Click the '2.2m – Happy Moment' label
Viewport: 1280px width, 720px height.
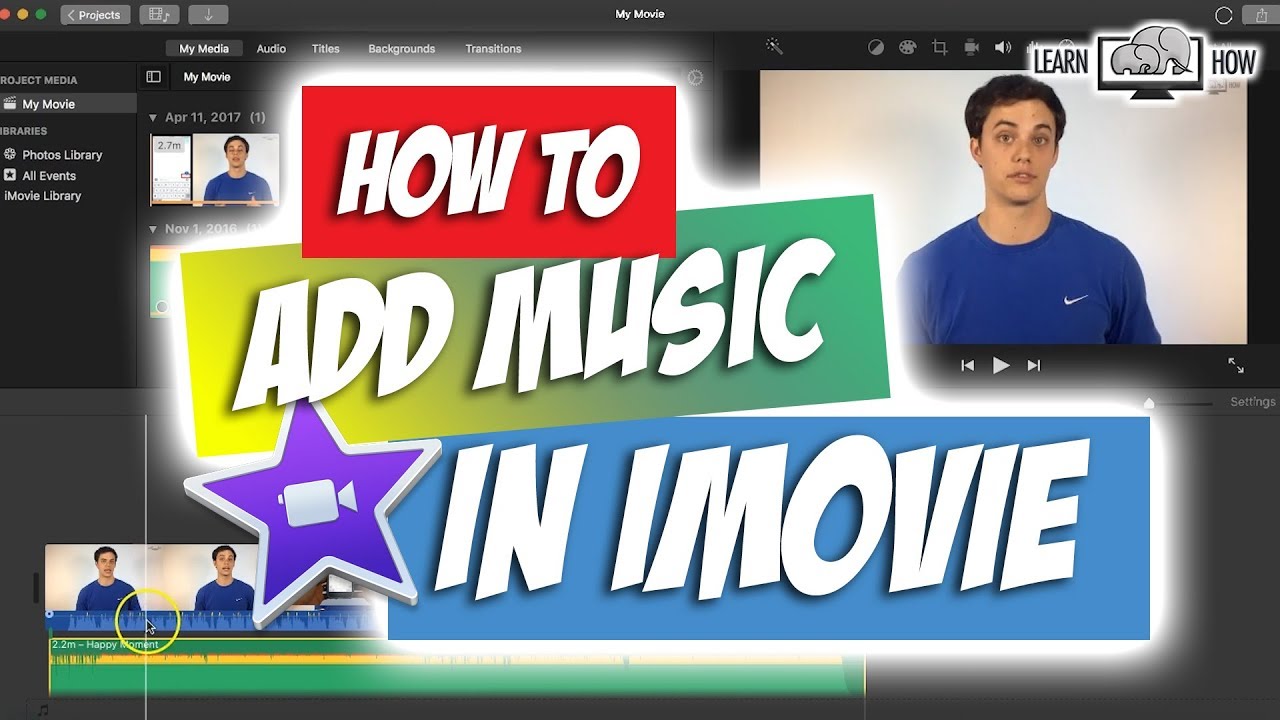click(x=105, y=645)
